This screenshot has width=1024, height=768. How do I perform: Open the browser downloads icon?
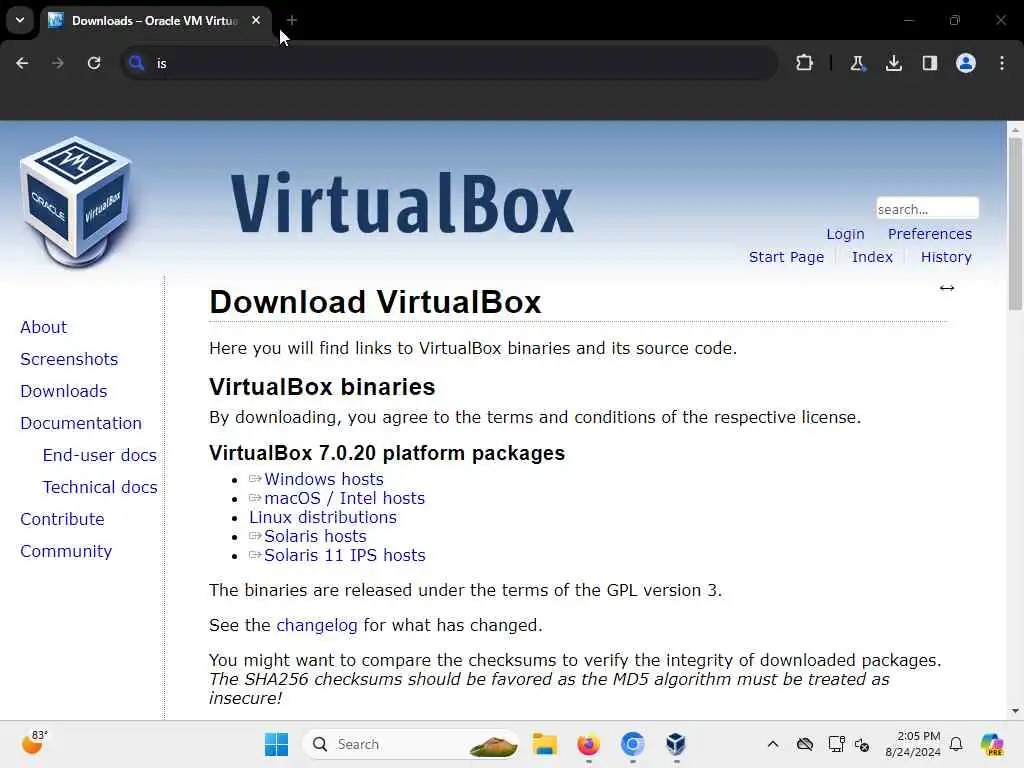tap(893, 63)
